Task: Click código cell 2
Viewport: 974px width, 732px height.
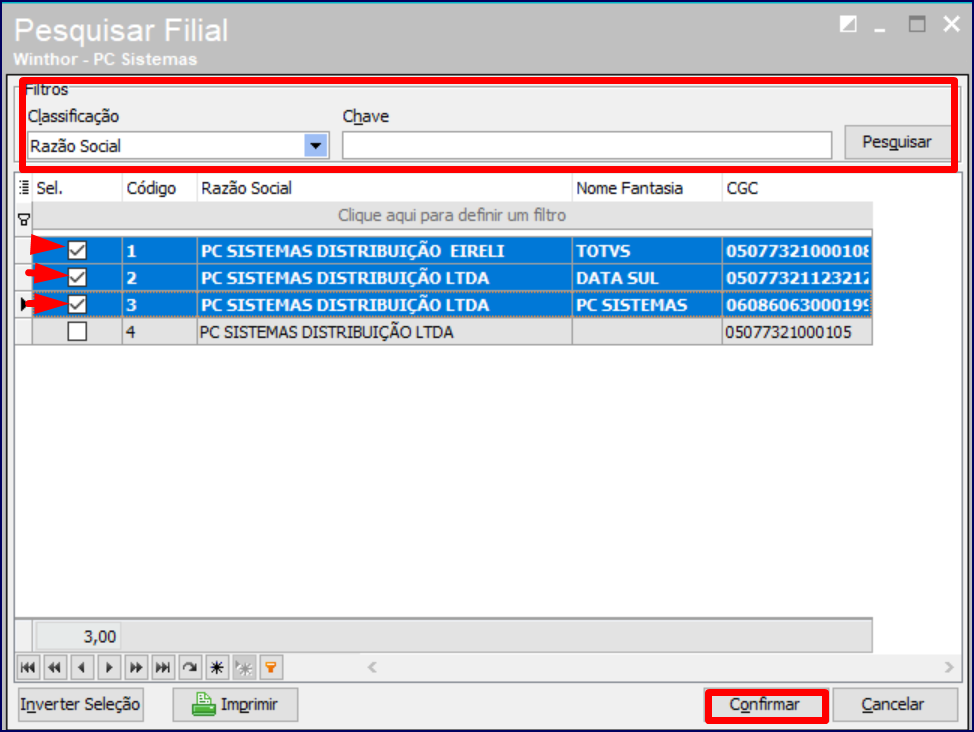Action: pyautogui.click(x=159, y=278)
